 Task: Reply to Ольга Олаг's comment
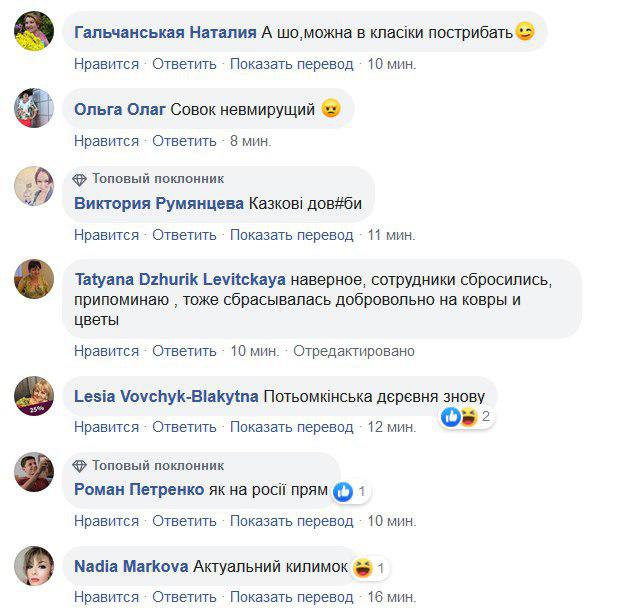[184, 141]
